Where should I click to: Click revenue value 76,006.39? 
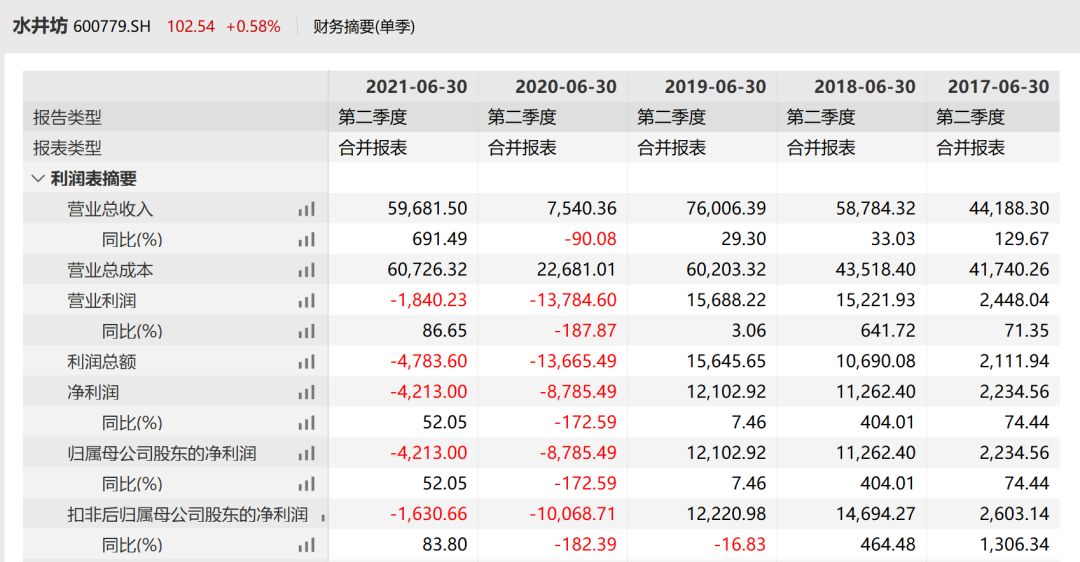click(x=726, y=209)
